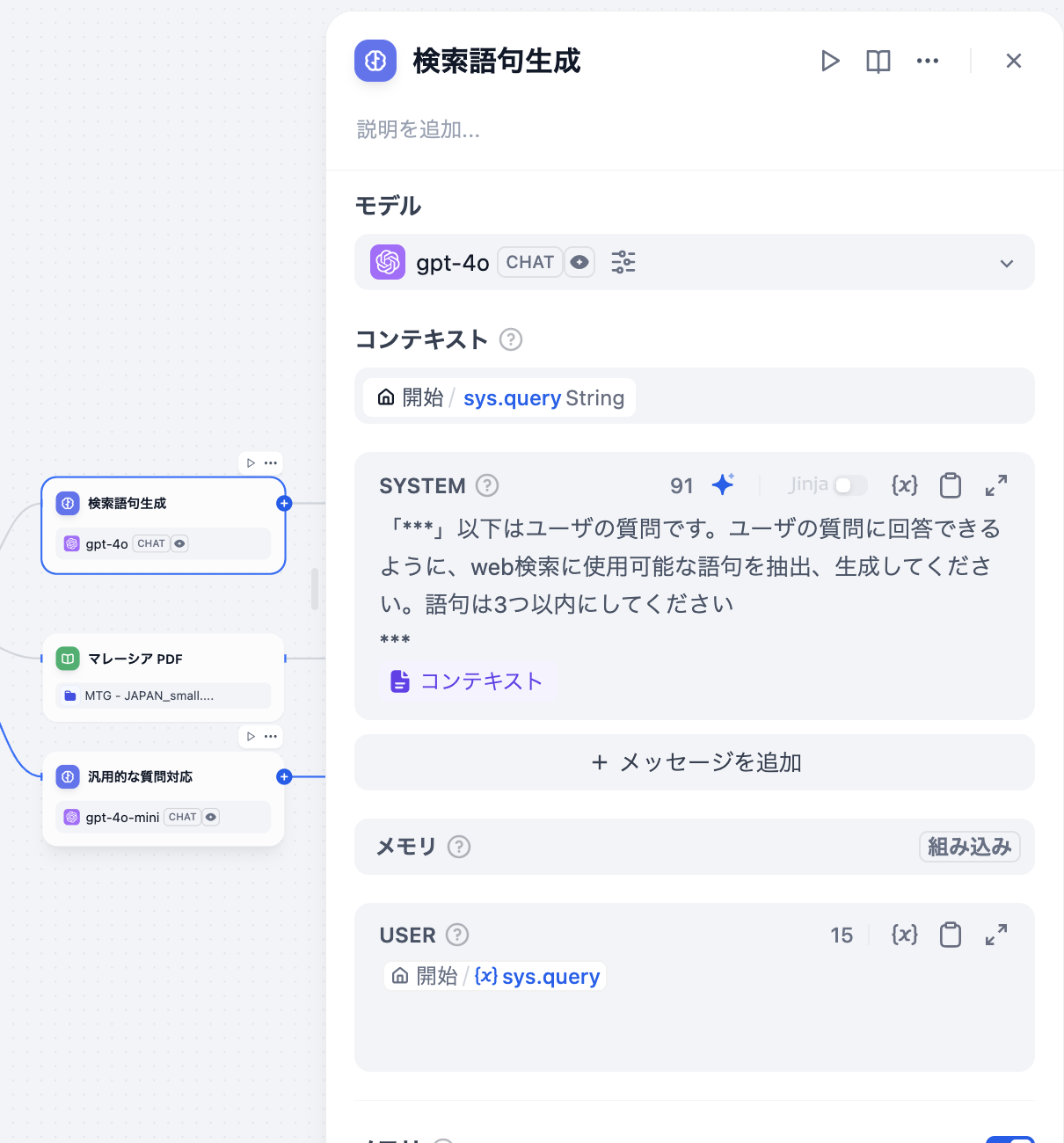Add a message with メッセージを追加
Image resolution: width=1064 pixels, height=1143 pixels.
coord(694,762)
